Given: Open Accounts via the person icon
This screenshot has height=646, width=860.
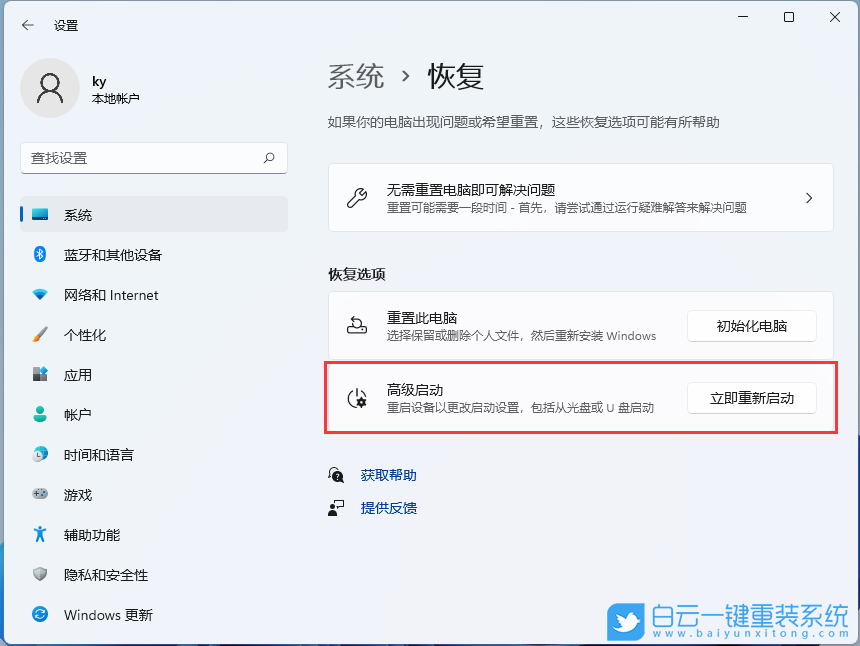Looking at the screenshot, I should 39,415.
